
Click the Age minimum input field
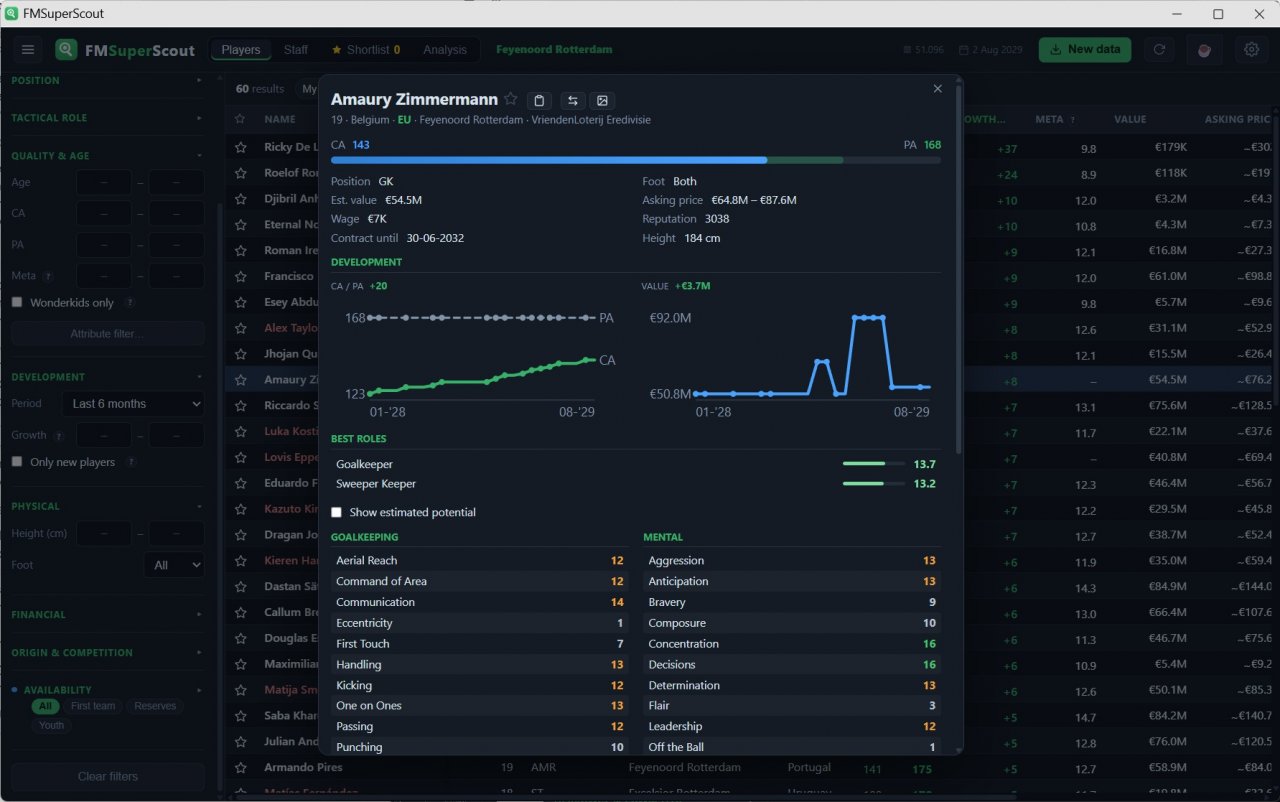click(104, 183)
